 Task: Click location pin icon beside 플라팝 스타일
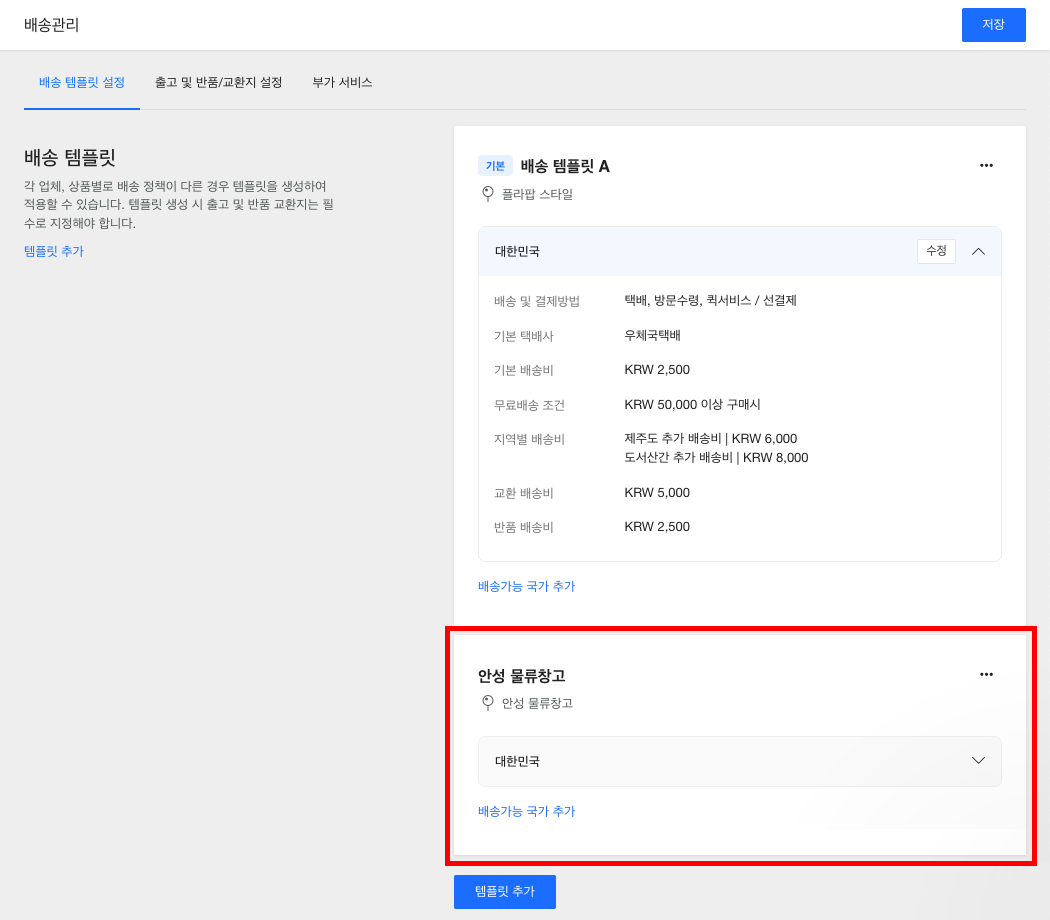click(x=488, y=194)
